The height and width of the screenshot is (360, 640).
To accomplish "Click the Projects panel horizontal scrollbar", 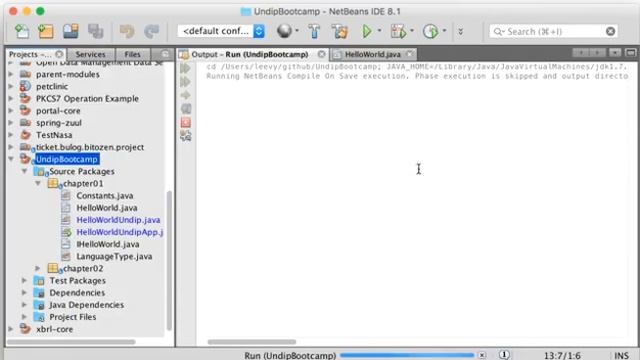I will [x=71, y=342].
